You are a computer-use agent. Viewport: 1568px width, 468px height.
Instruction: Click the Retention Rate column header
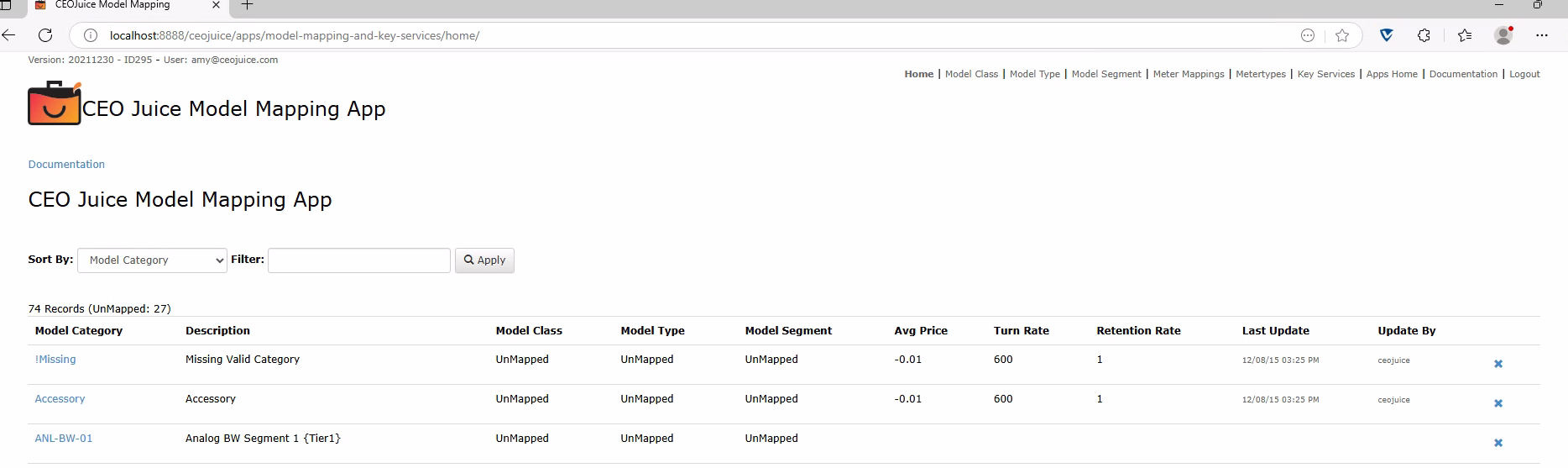pyautogui.click(x=1138, y=331)
